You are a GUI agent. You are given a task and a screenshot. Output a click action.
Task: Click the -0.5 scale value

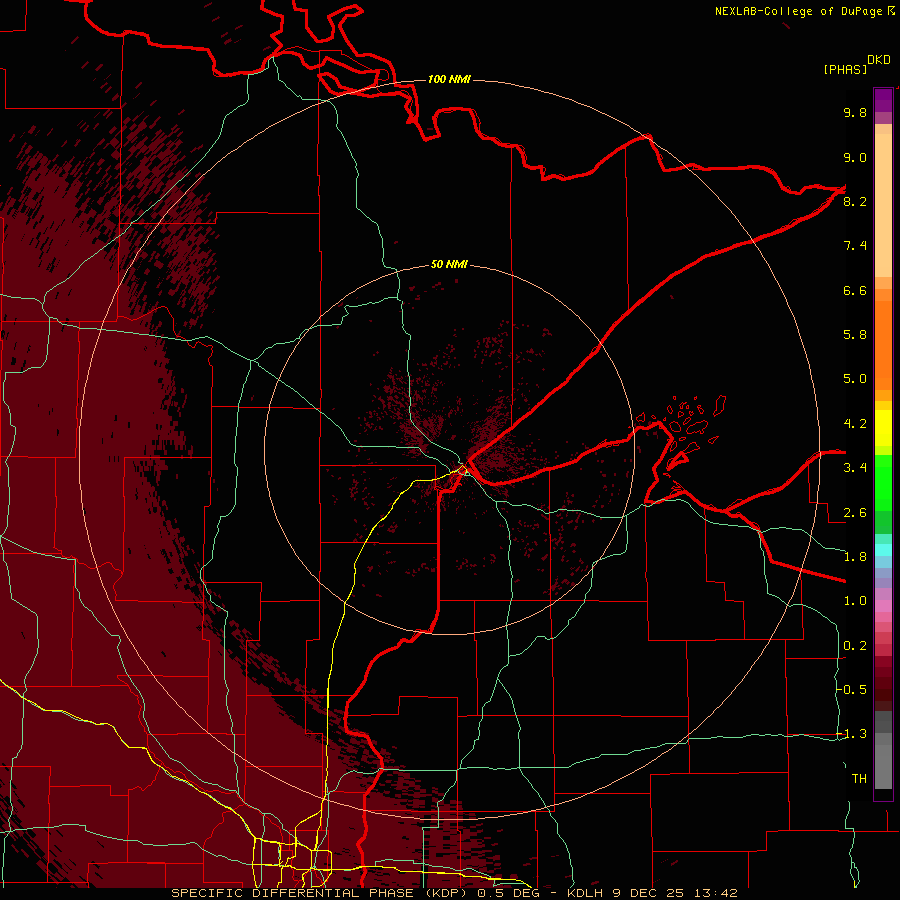click(x=852, y=690)
